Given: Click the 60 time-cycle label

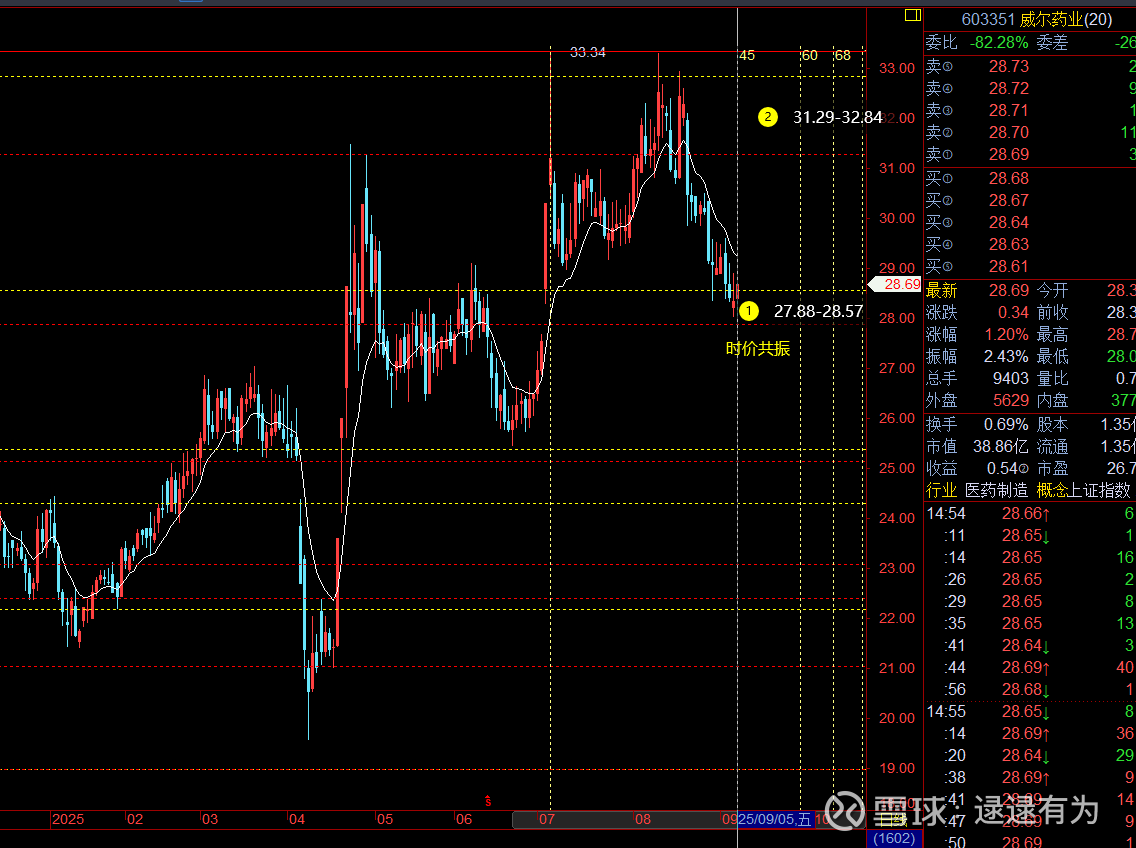Looking at the screenshot, I should (x=809, y=56).
